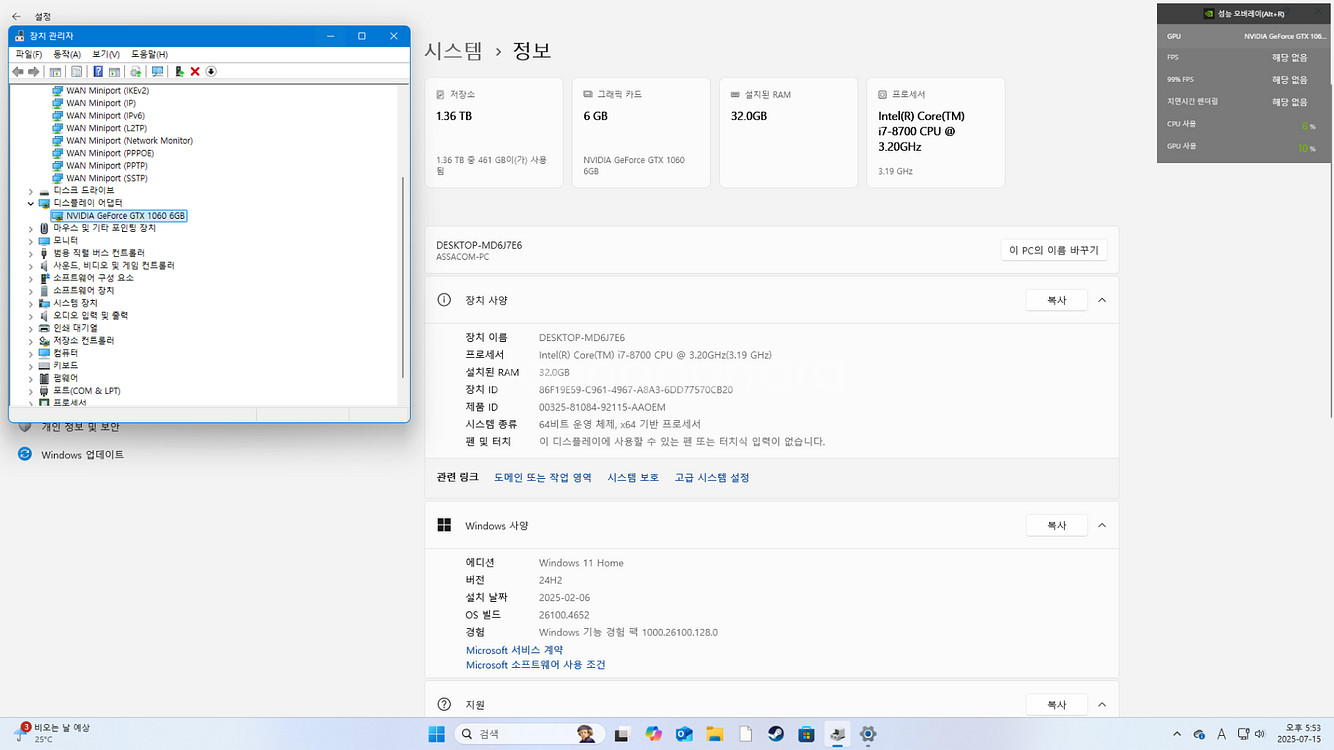Viewport: 1334px width, 750px height.
Task: Show hidden icons chevron in the system tray
Action: tap(1177, 734)
